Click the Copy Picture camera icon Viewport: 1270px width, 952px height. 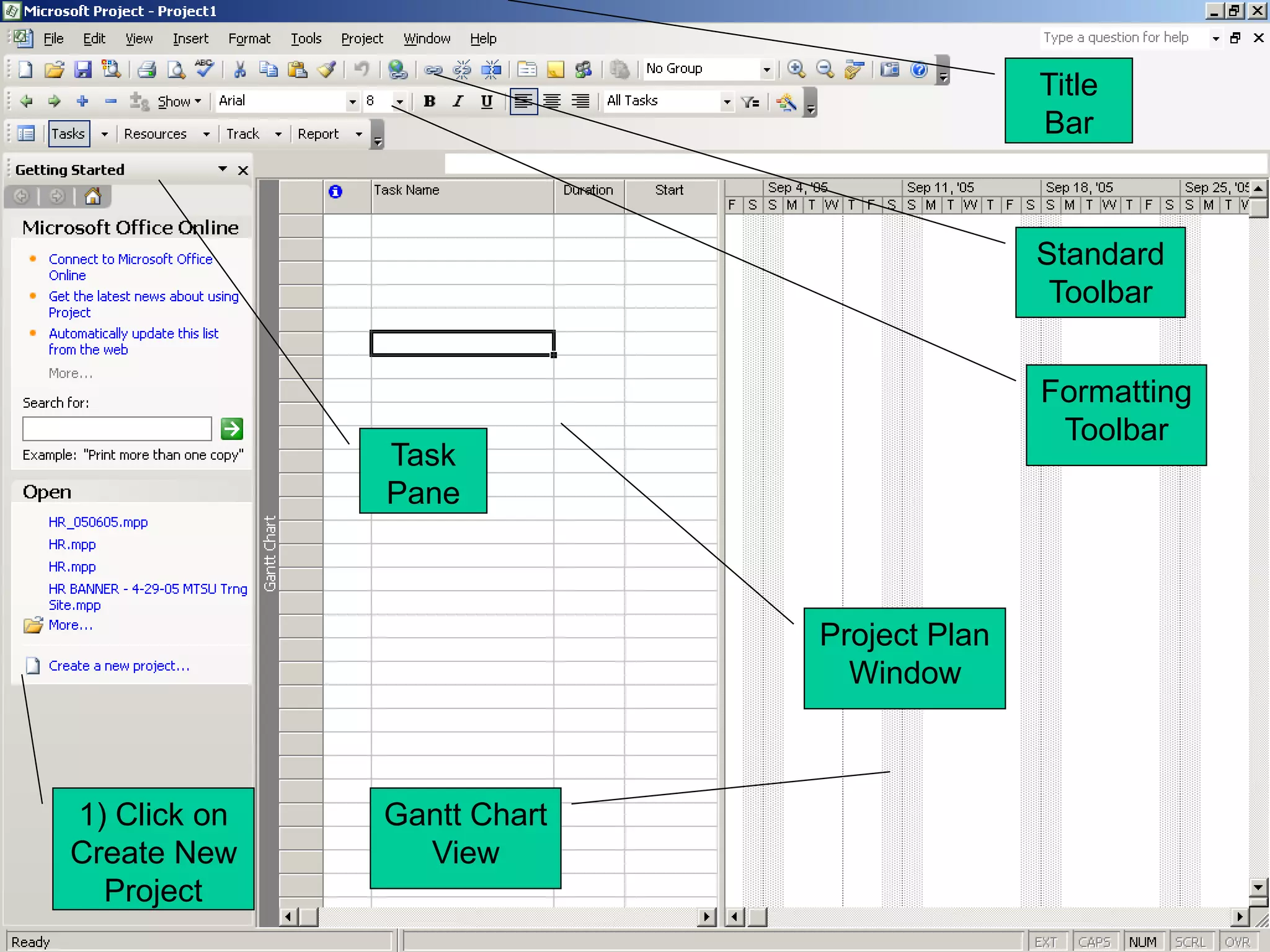tap(890, 69)
